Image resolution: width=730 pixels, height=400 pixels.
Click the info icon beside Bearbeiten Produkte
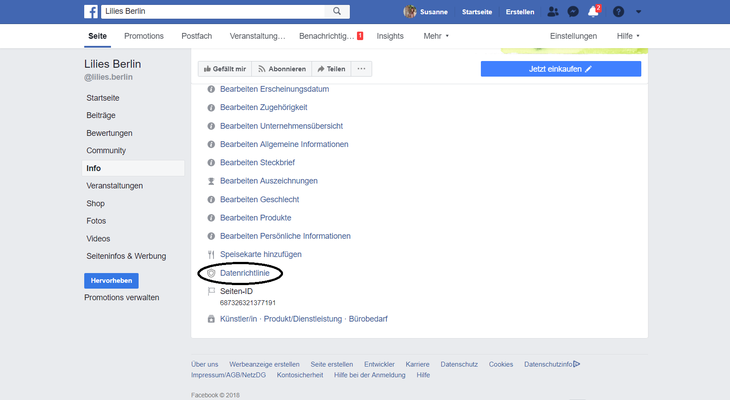[x=211, y=217]
